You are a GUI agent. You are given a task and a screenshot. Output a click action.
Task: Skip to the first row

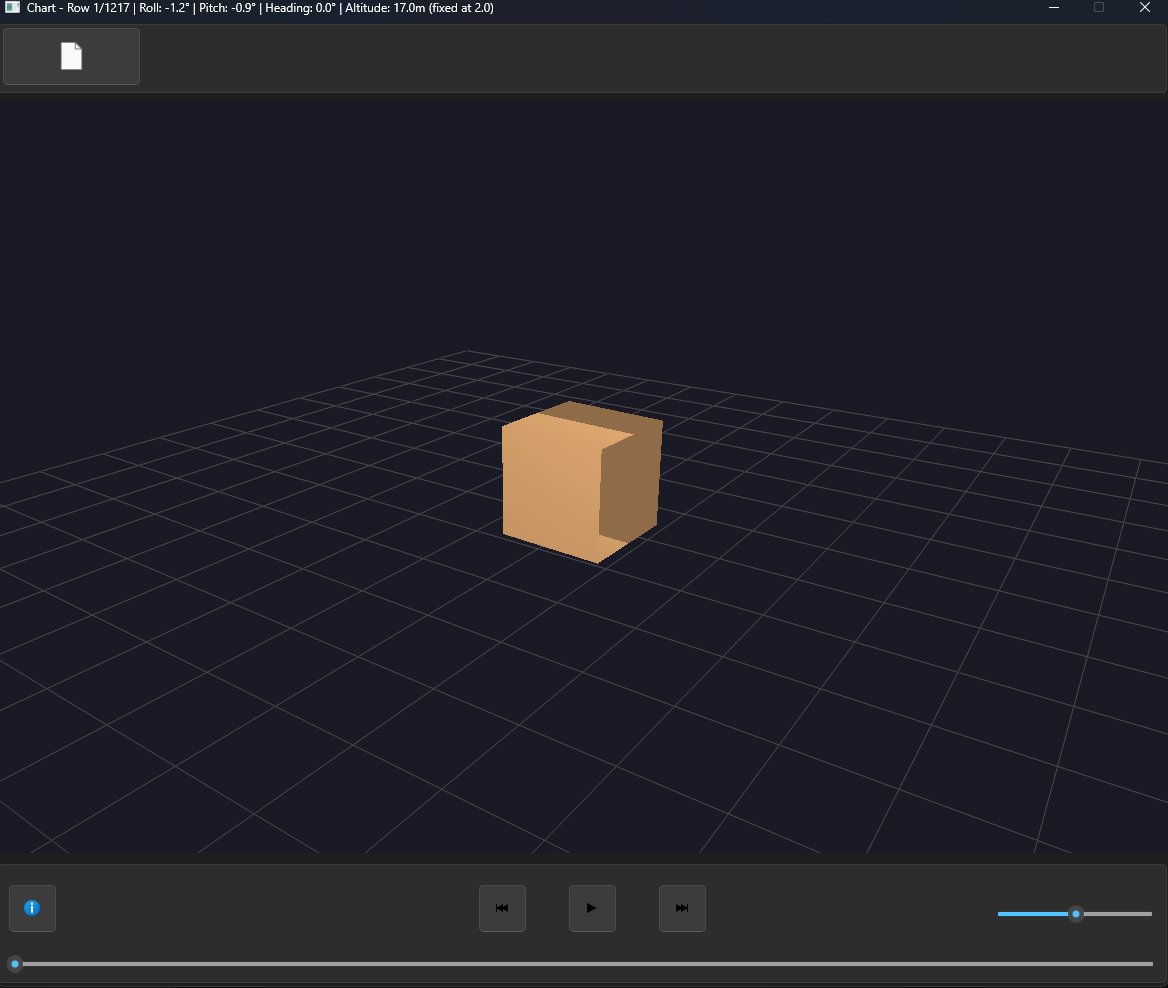click(502, 908)
